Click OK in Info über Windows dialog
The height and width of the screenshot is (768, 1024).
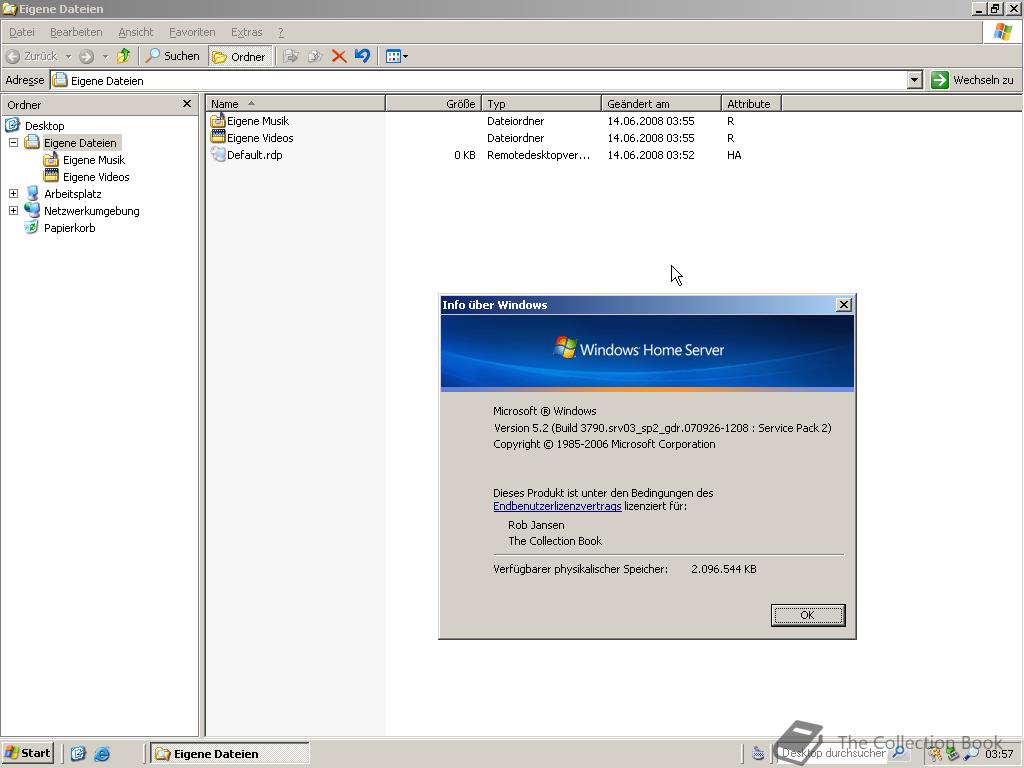point(808,615)
